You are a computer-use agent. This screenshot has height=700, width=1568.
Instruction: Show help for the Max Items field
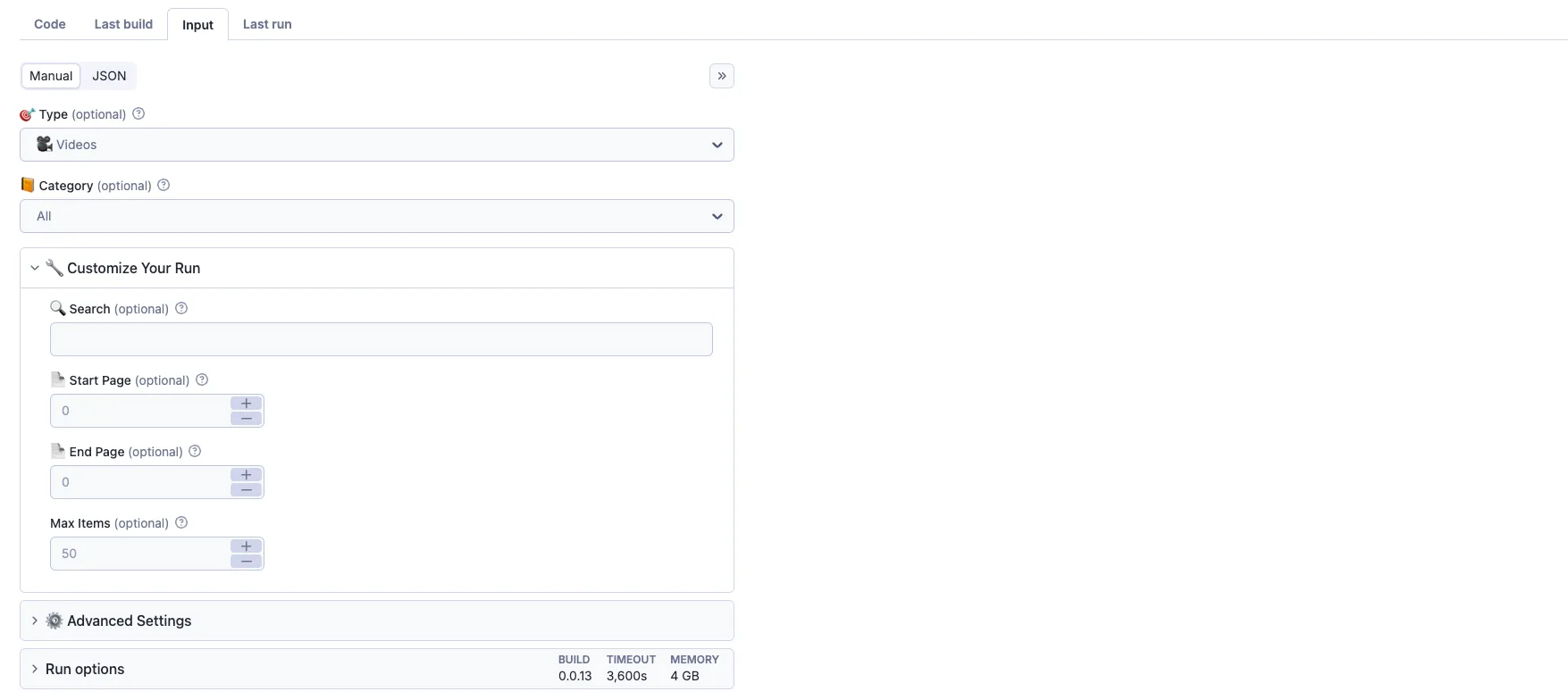181,522
